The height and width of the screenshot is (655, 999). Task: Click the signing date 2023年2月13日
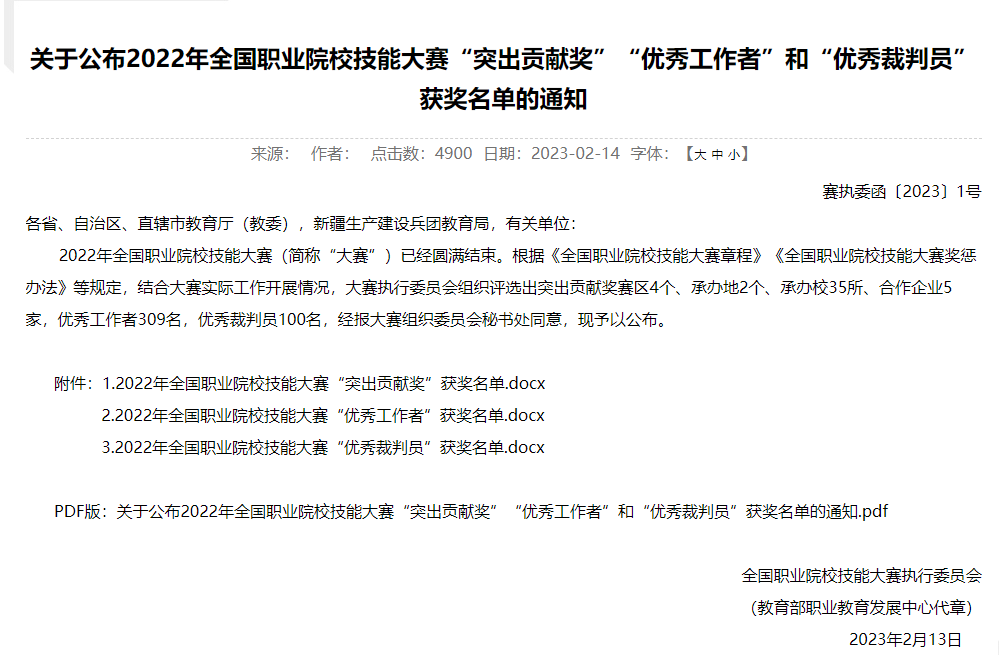click(x=905, y=639)
